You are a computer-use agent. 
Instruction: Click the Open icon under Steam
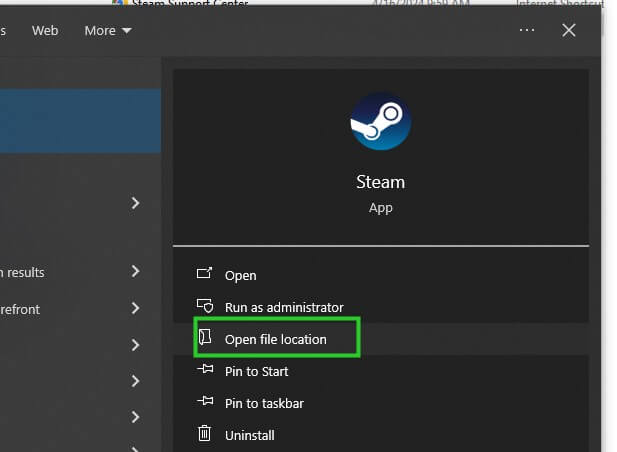(205, 275)
